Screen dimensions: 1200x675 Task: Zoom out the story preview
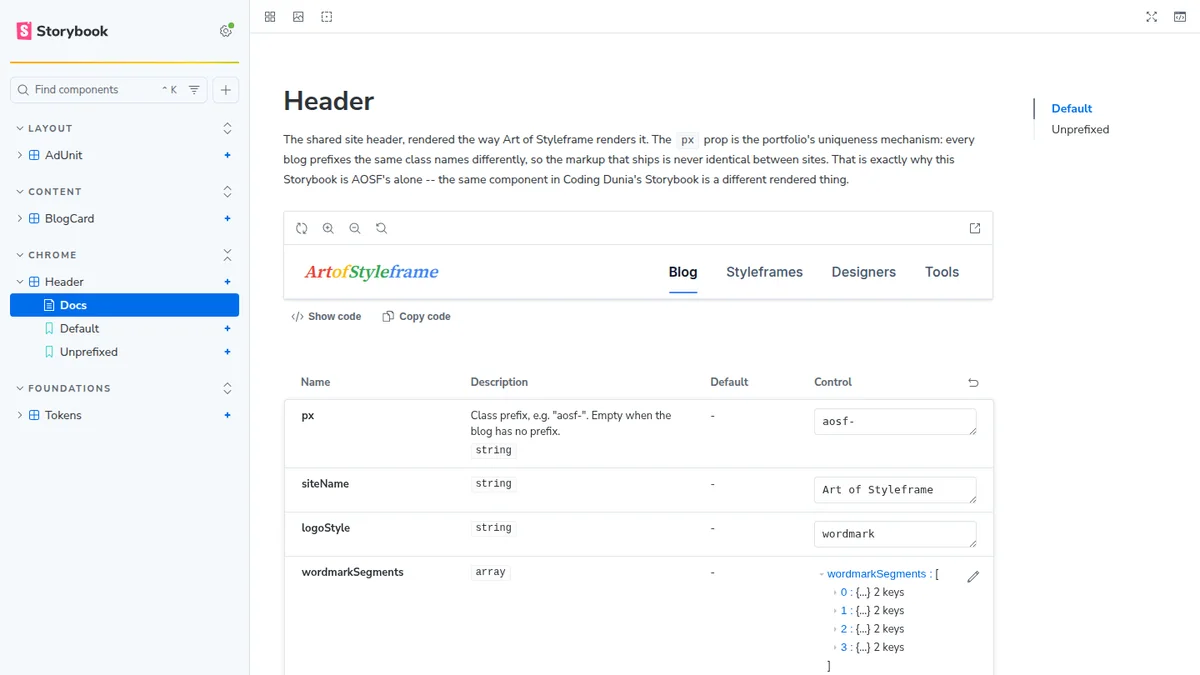pyautogui.click(x=355, y=228)
